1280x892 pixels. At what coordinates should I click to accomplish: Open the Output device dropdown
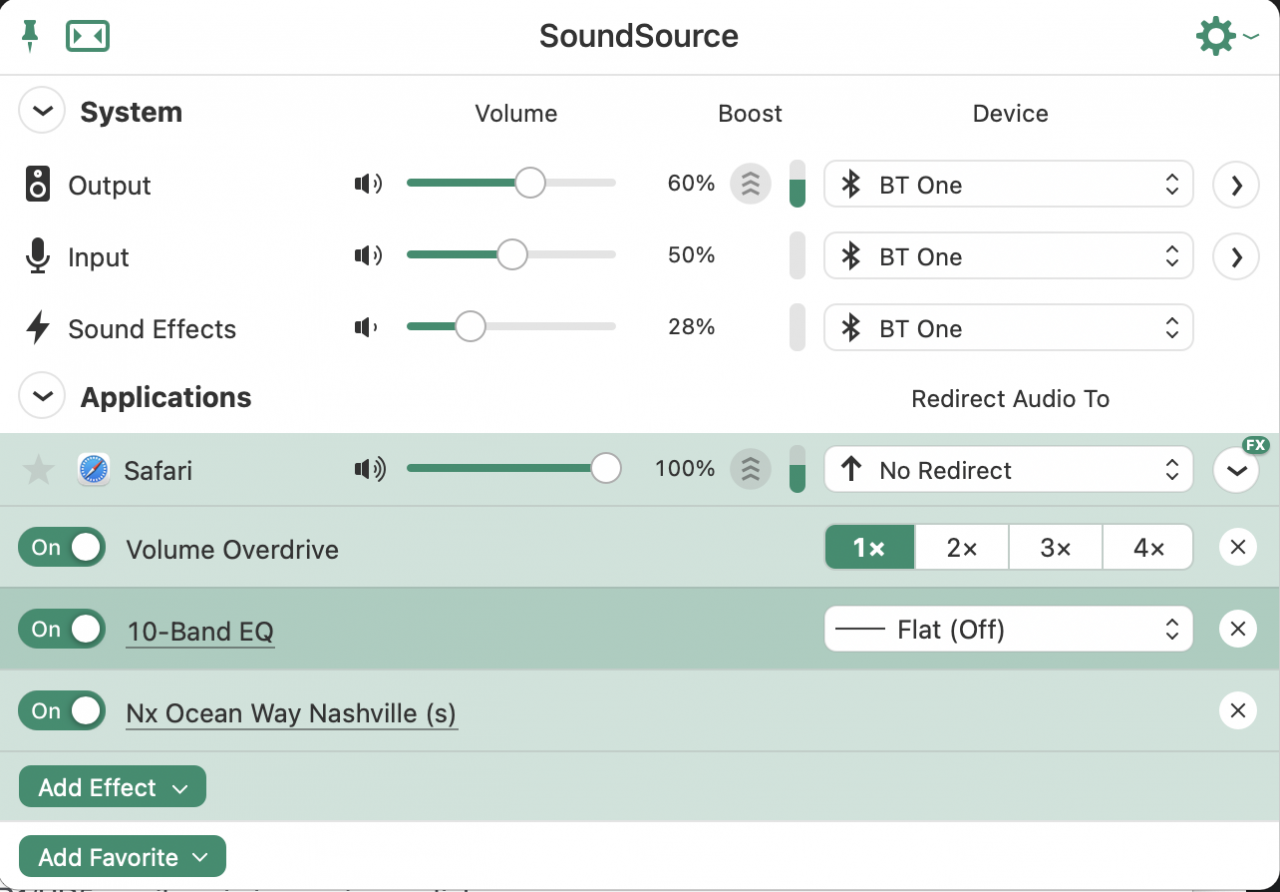click(x=1008, y=184)
